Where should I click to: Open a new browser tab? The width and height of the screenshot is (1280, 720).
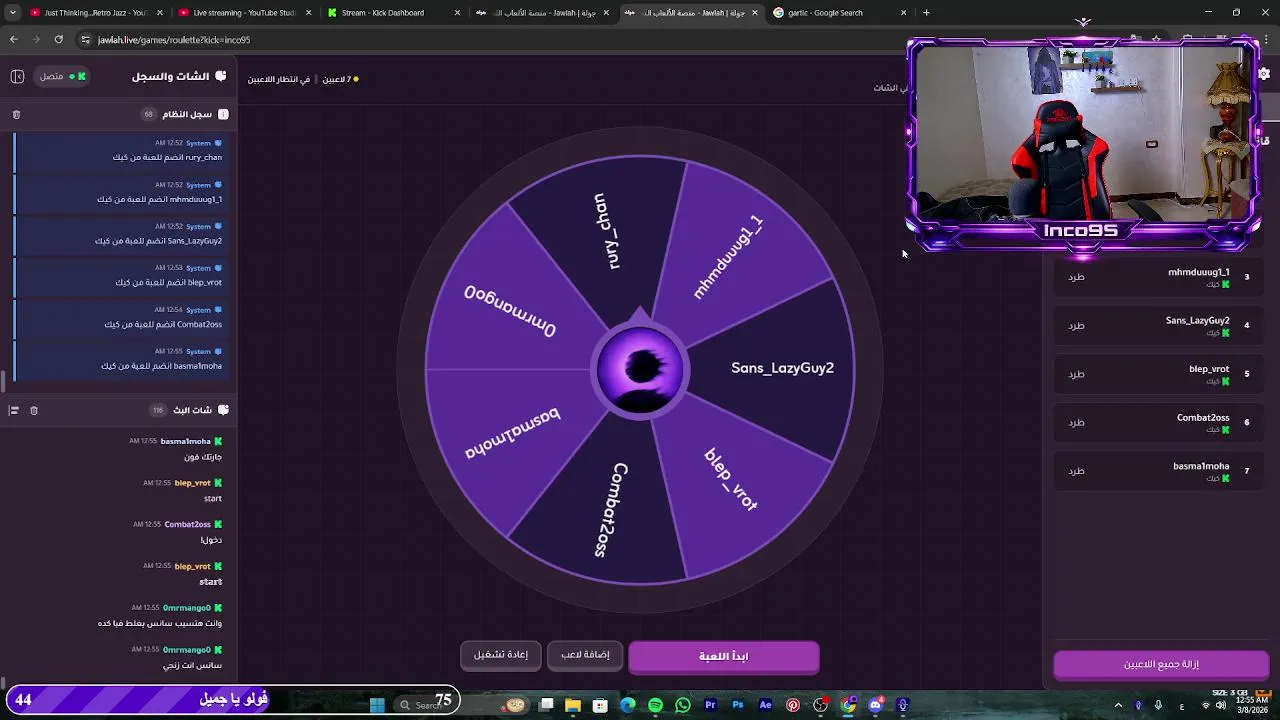tap(926, 13)
